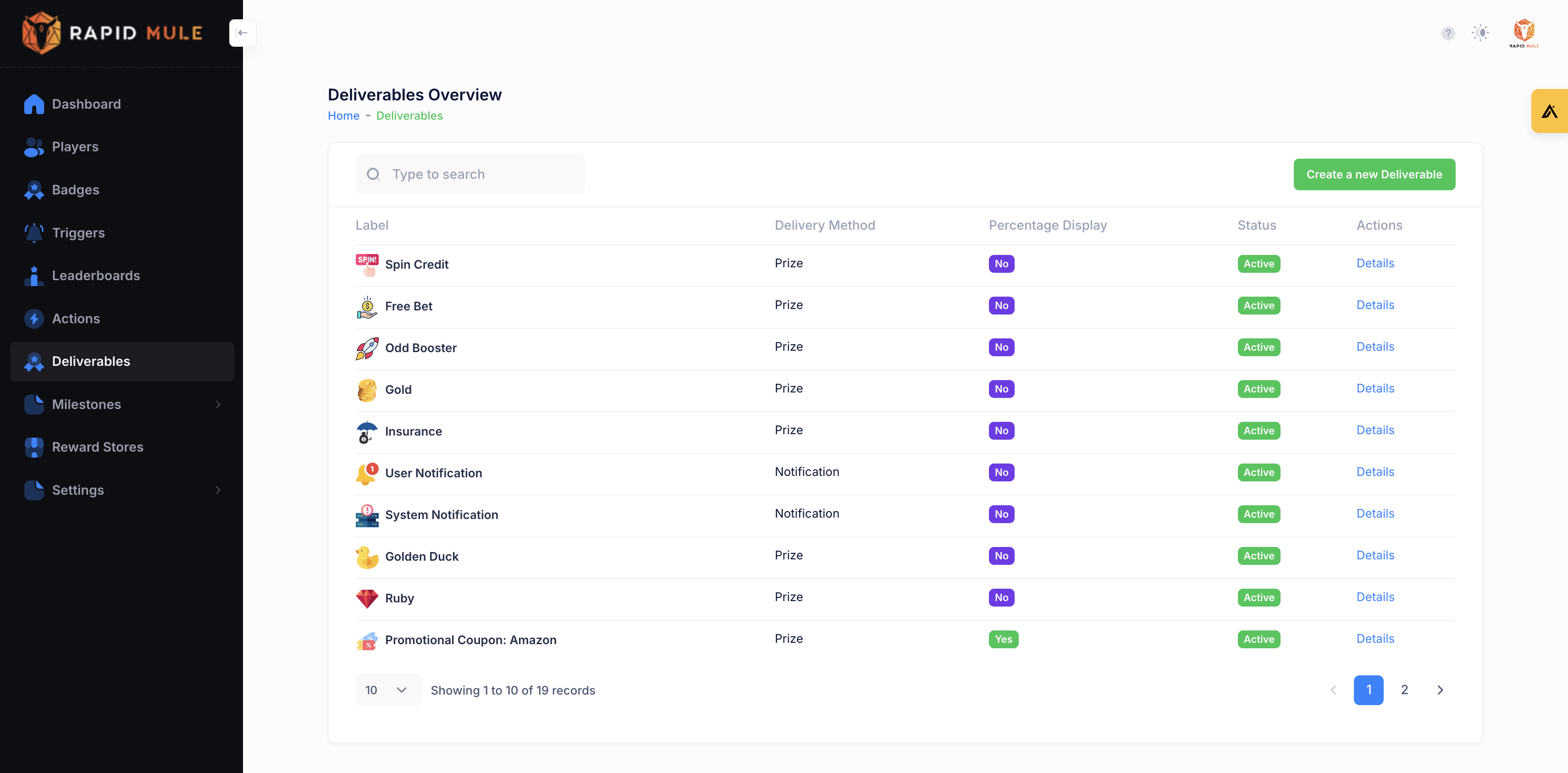Click the Odd Booster rocket icon
The height and width of the screenshot is (773, 1568).
click(x=367, y=348)
